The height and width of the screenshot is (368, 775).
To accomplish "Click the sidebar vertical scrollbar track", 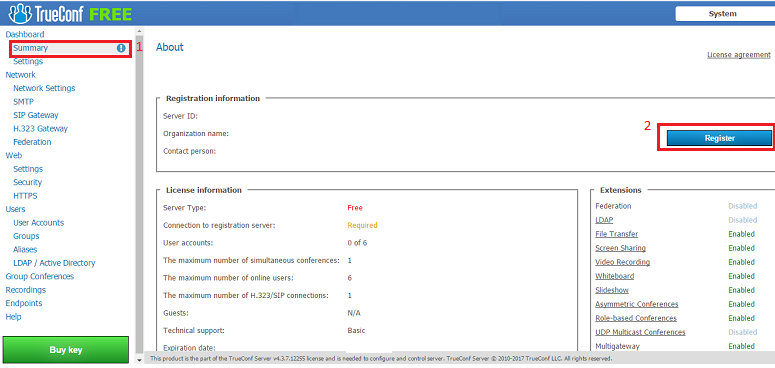I will [139, 195].
